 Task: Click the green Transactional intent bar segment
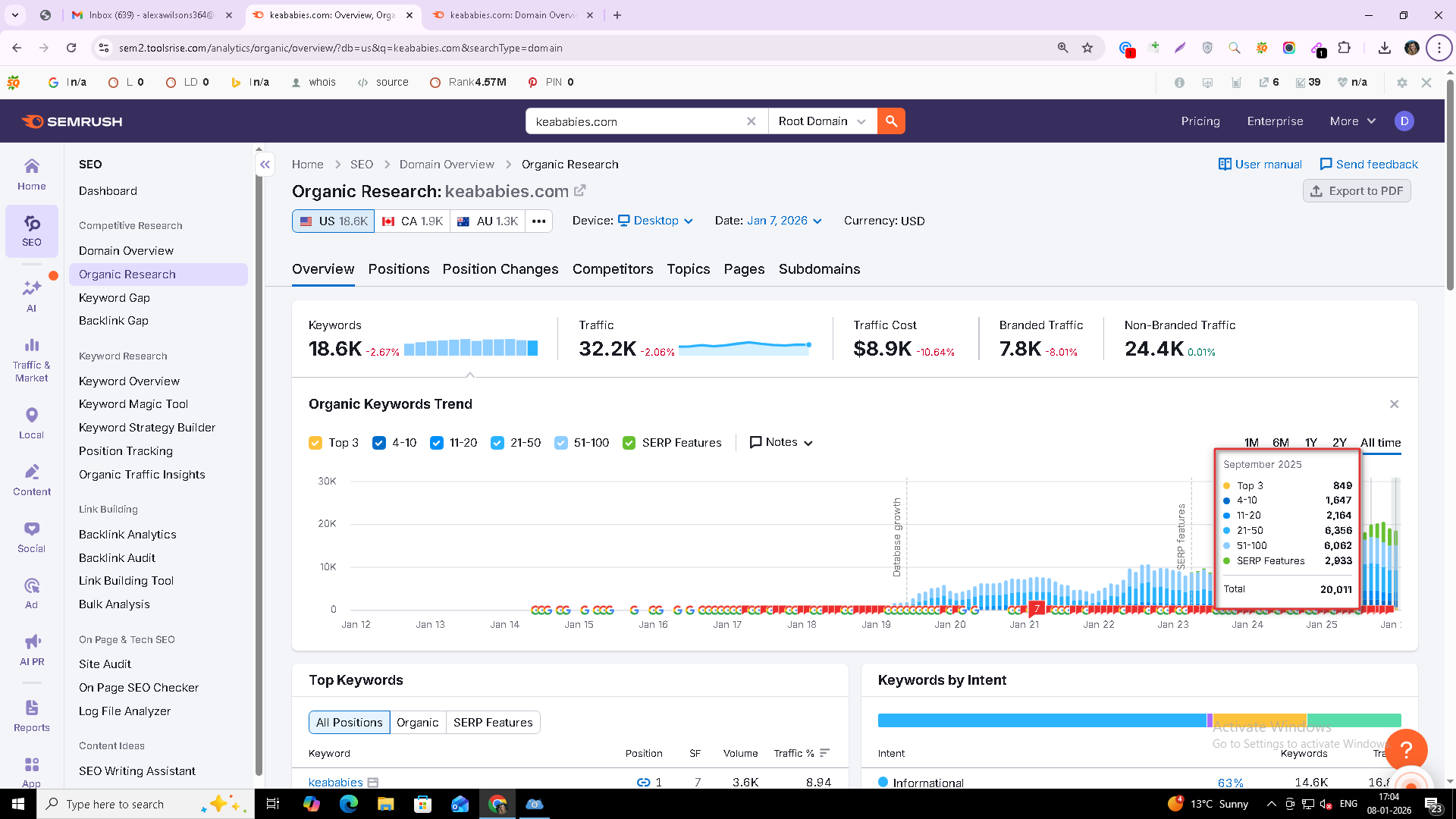1354,720
